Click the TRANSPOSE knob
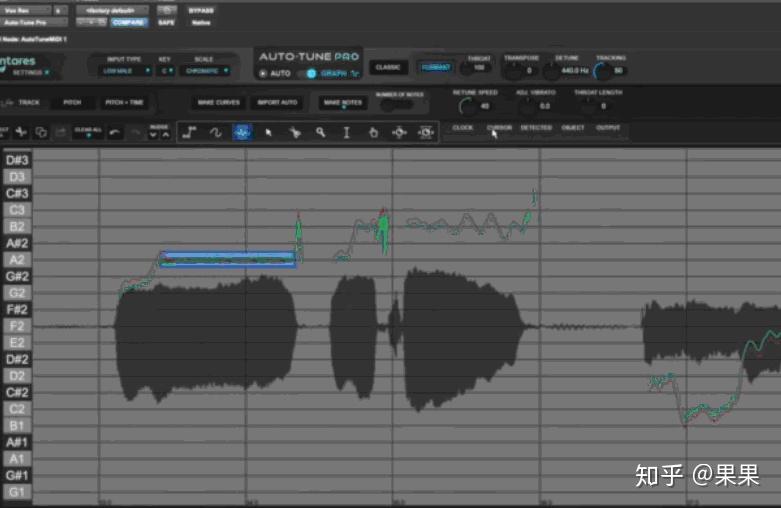 click(512, 71)
